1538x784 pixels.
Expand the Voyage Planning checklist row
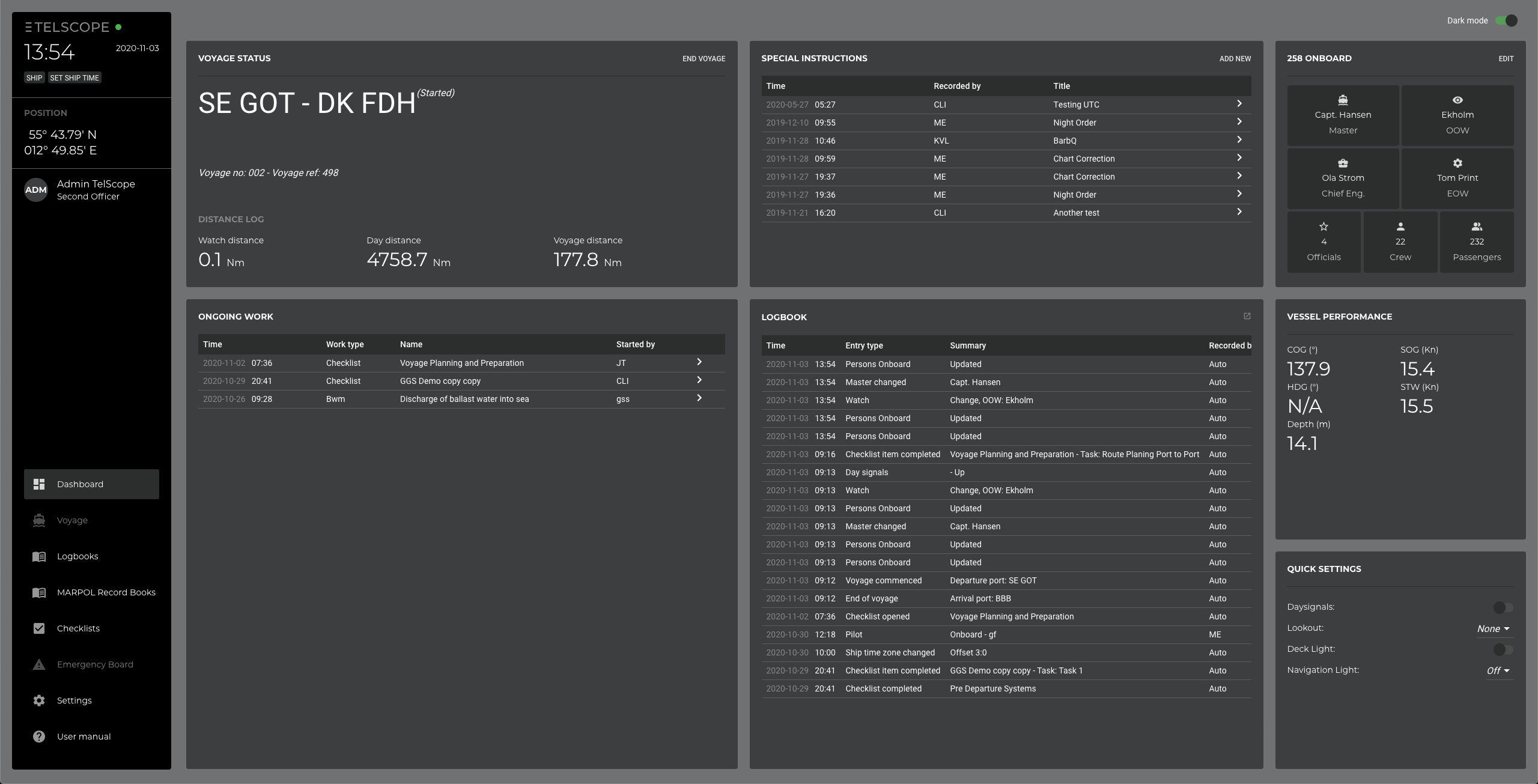click(x=700, y=362)
